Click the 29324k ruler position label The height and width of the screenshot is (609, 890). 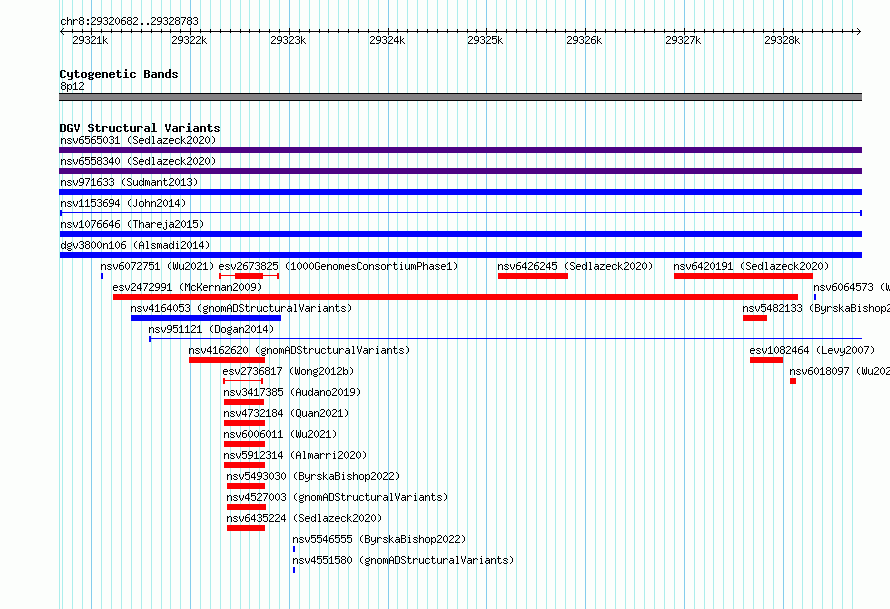pos(387,40)
